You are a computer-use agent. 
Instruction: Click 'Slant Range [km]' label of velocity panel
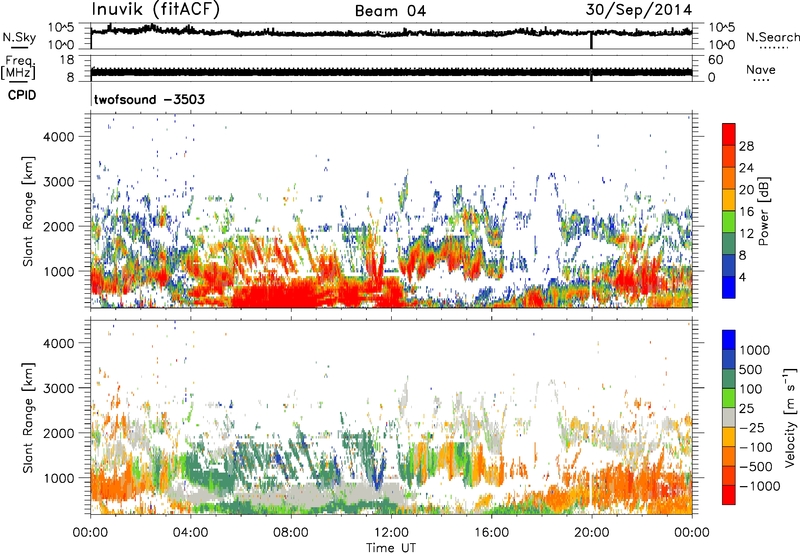[x=28, y=417]
